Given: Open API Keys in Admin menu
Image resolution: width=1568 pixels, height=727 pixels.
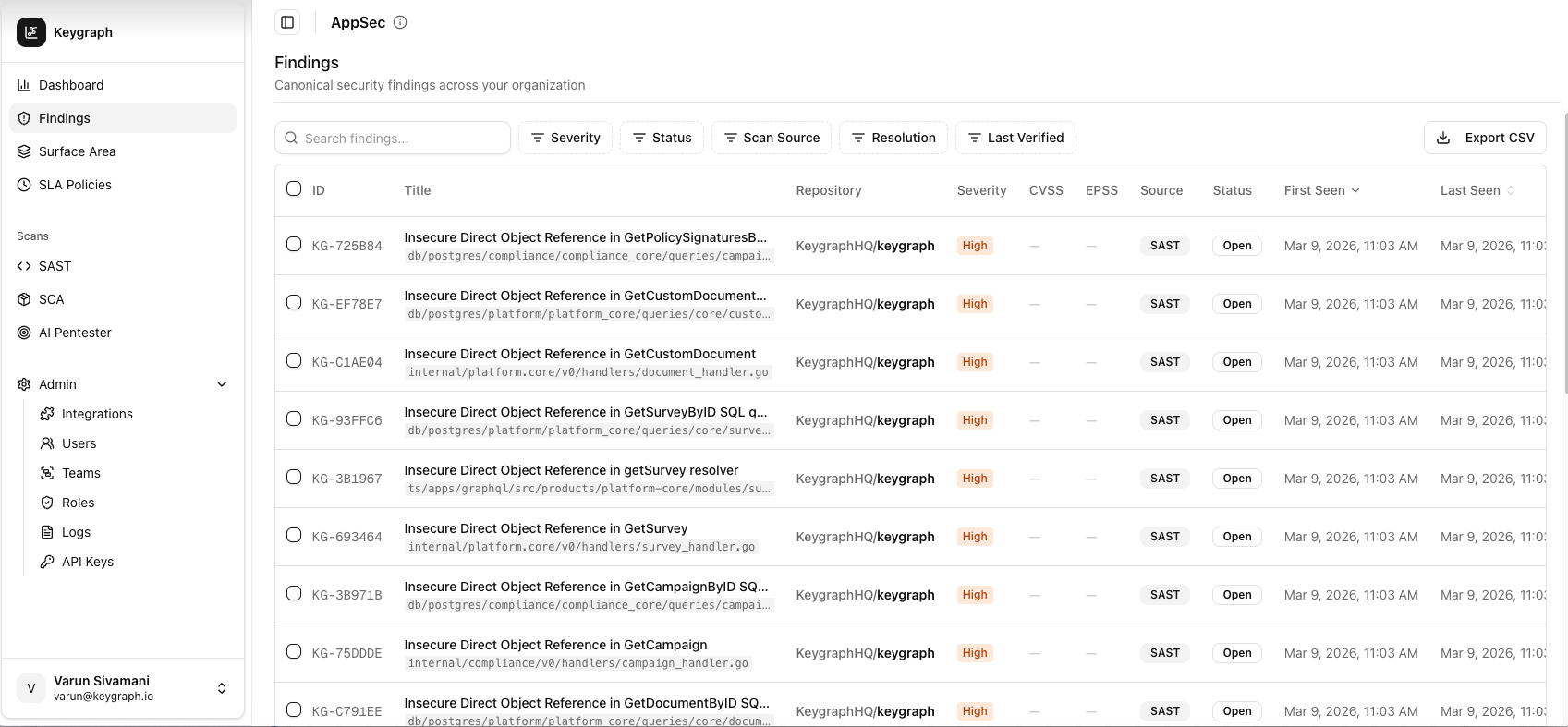Looking at the screenshot, I should (x=88, y=562).
